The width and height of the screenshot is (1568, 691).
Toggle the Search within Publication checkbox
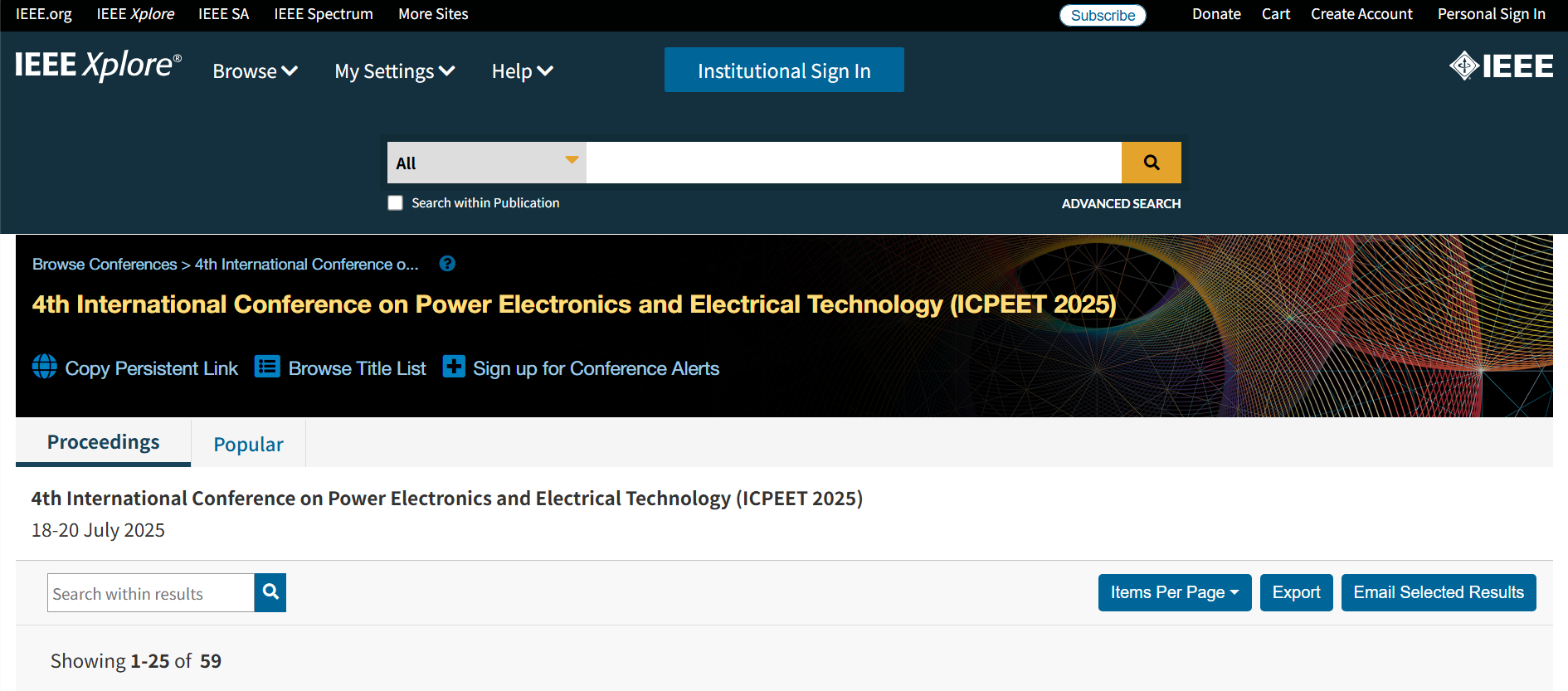[x=396, y=203]
